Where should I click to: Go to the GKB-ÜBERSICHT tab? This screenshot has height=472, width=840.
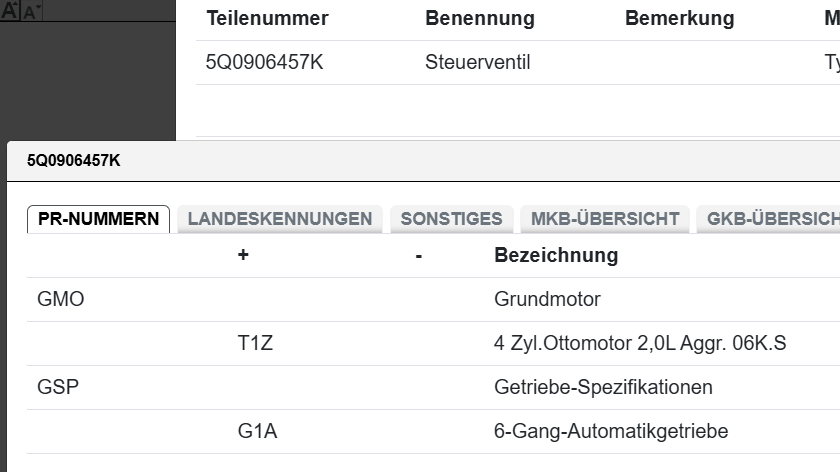[x=772, y=219]
